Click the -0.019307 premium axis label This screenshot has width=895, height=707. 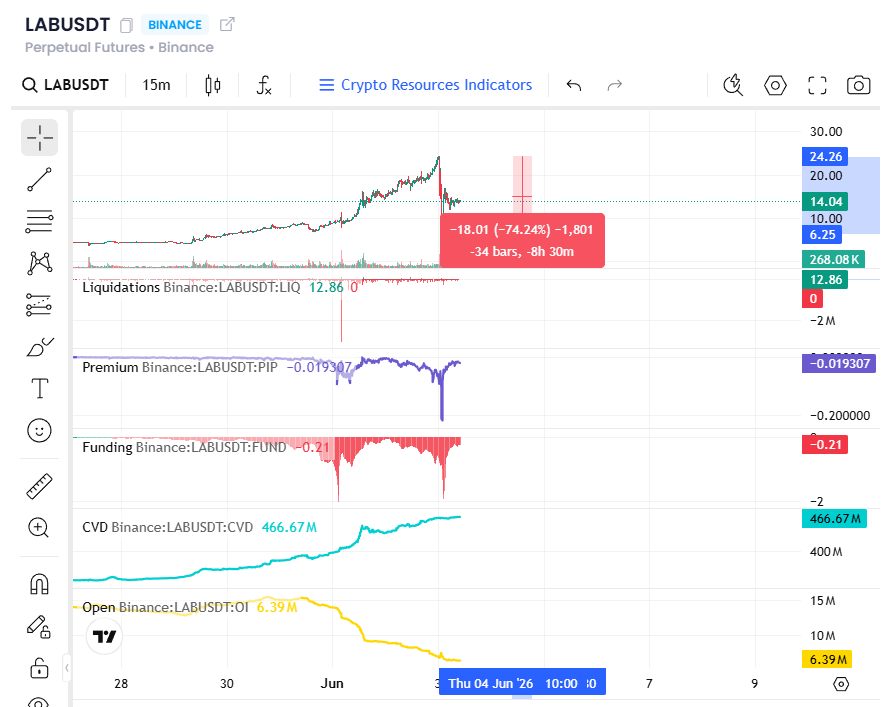coord(838,363)
